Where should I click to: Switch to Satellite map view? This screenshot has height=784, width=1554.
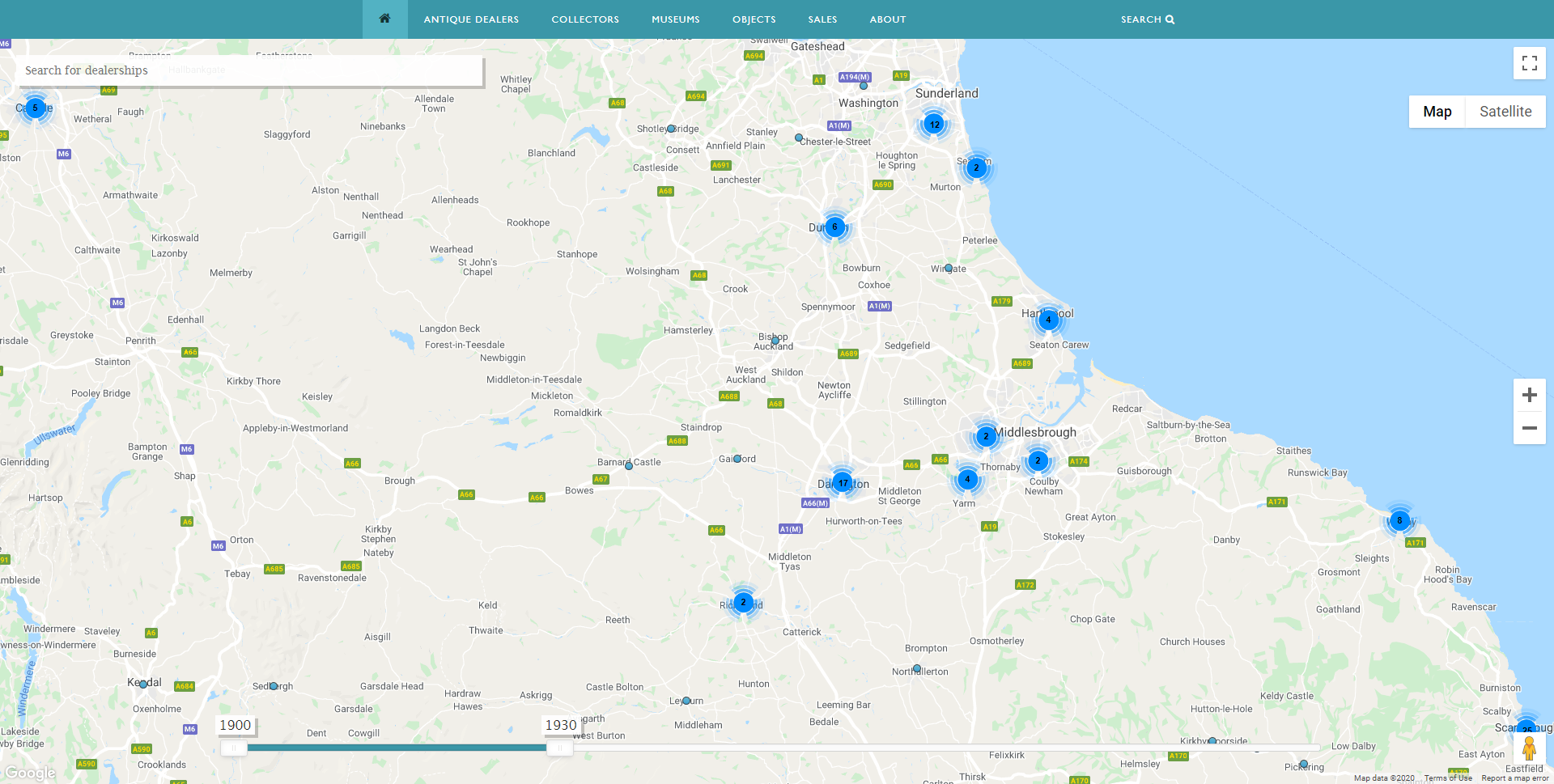click(x=1505, y=112)
